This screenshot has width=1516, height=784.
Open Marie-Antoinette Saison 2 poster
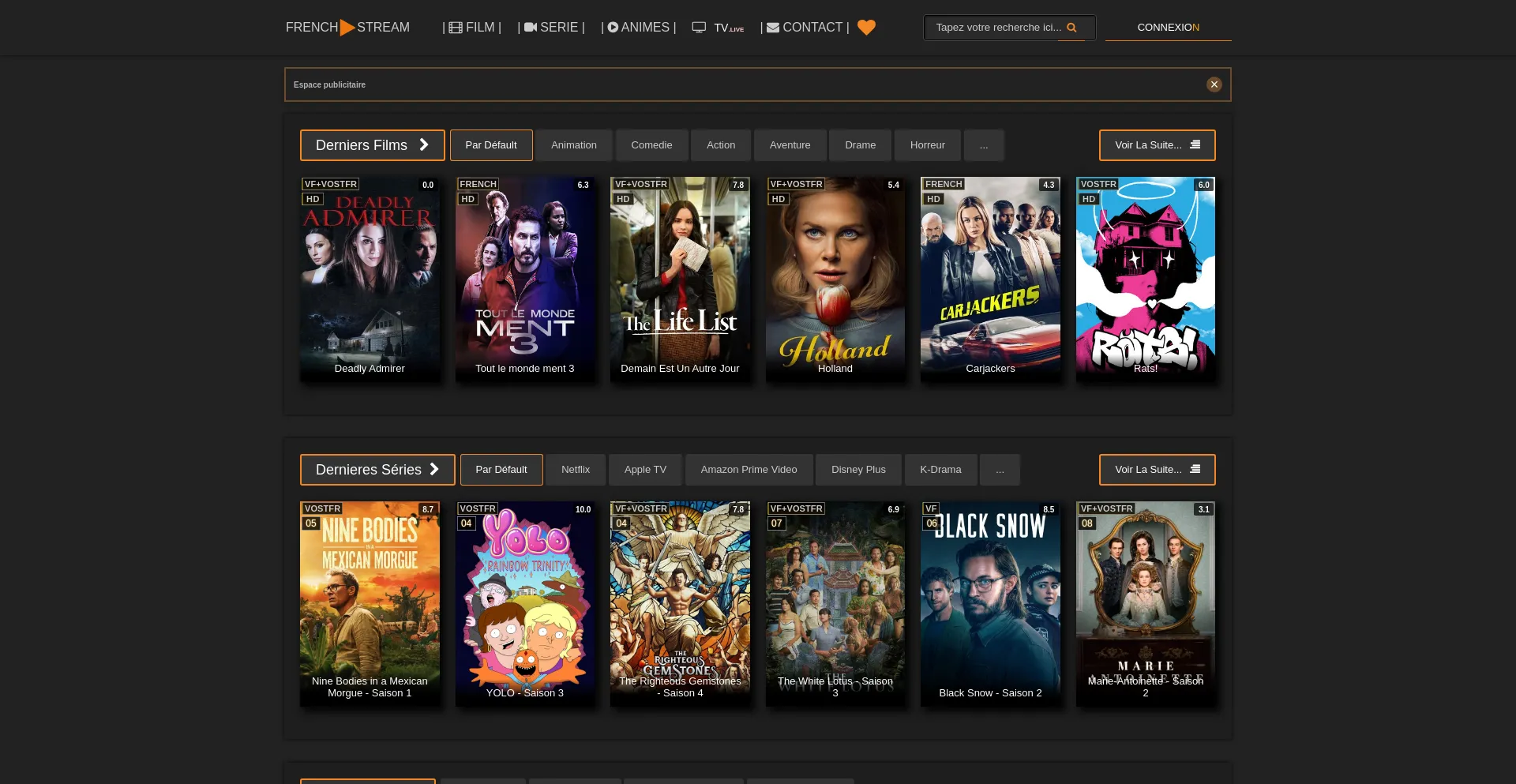[x=1146, y=604]
